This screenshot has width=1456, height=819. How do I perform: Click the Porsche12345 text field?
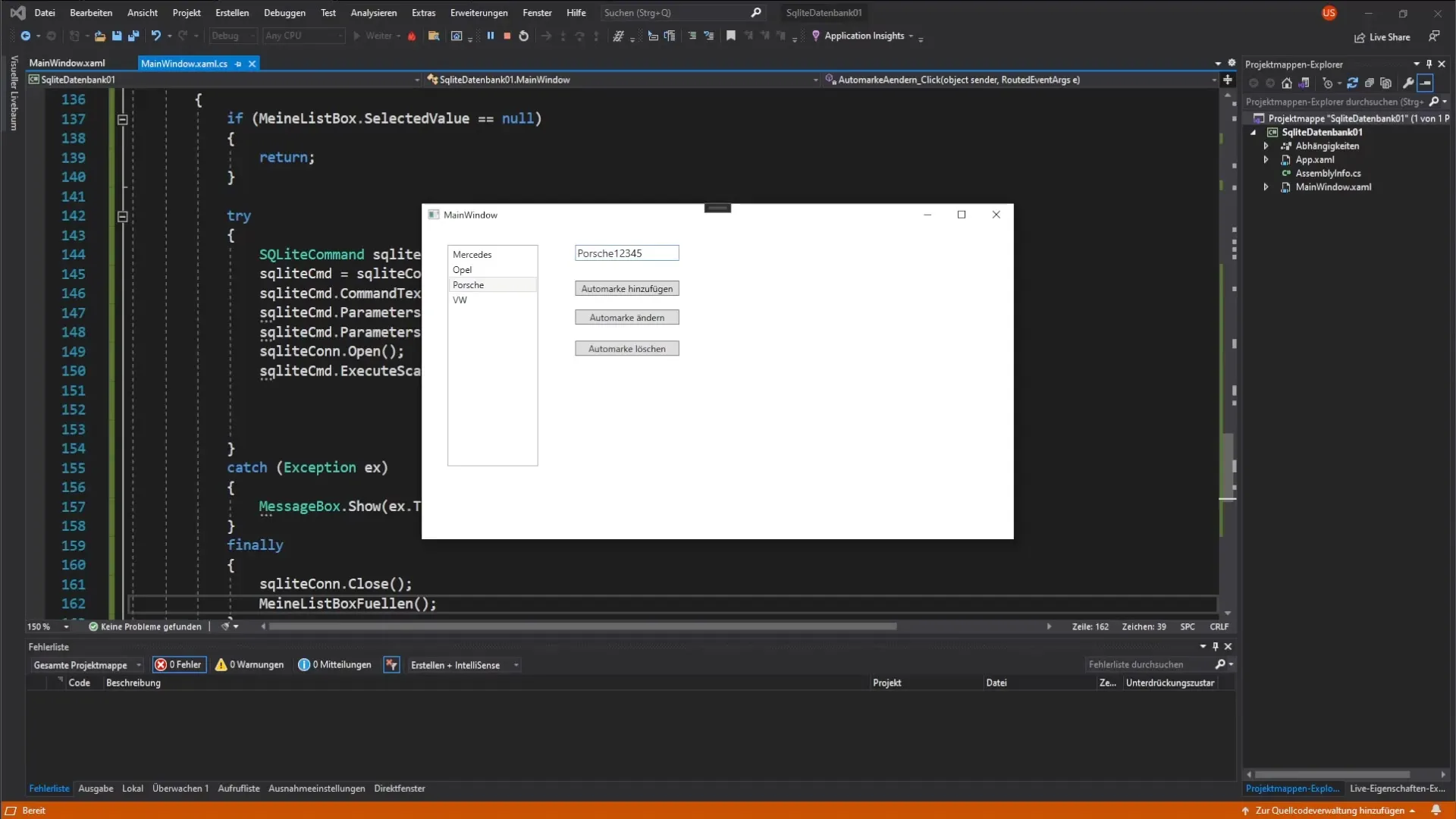(626, 253)
